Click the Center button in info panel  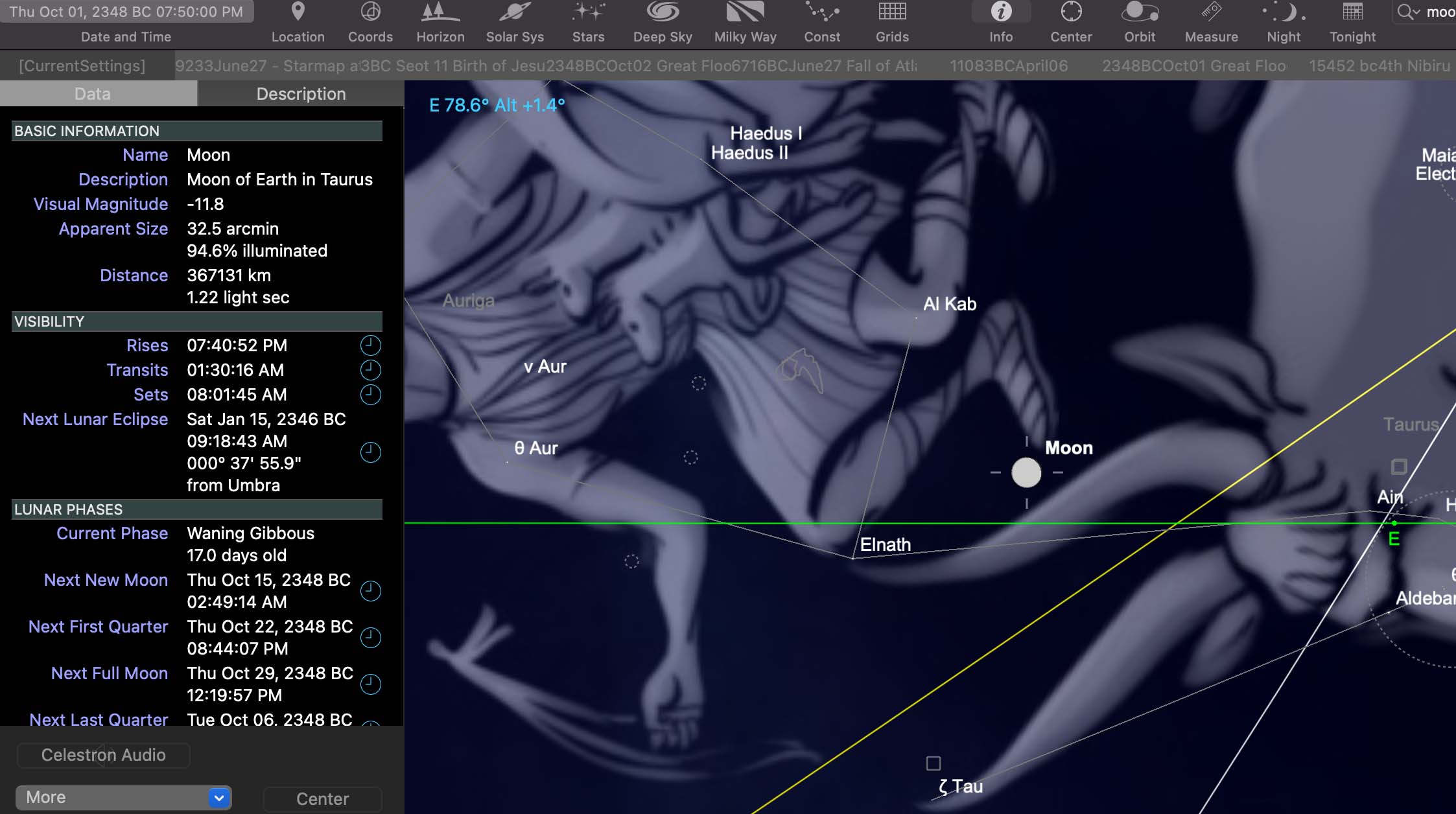click(322, 798)
